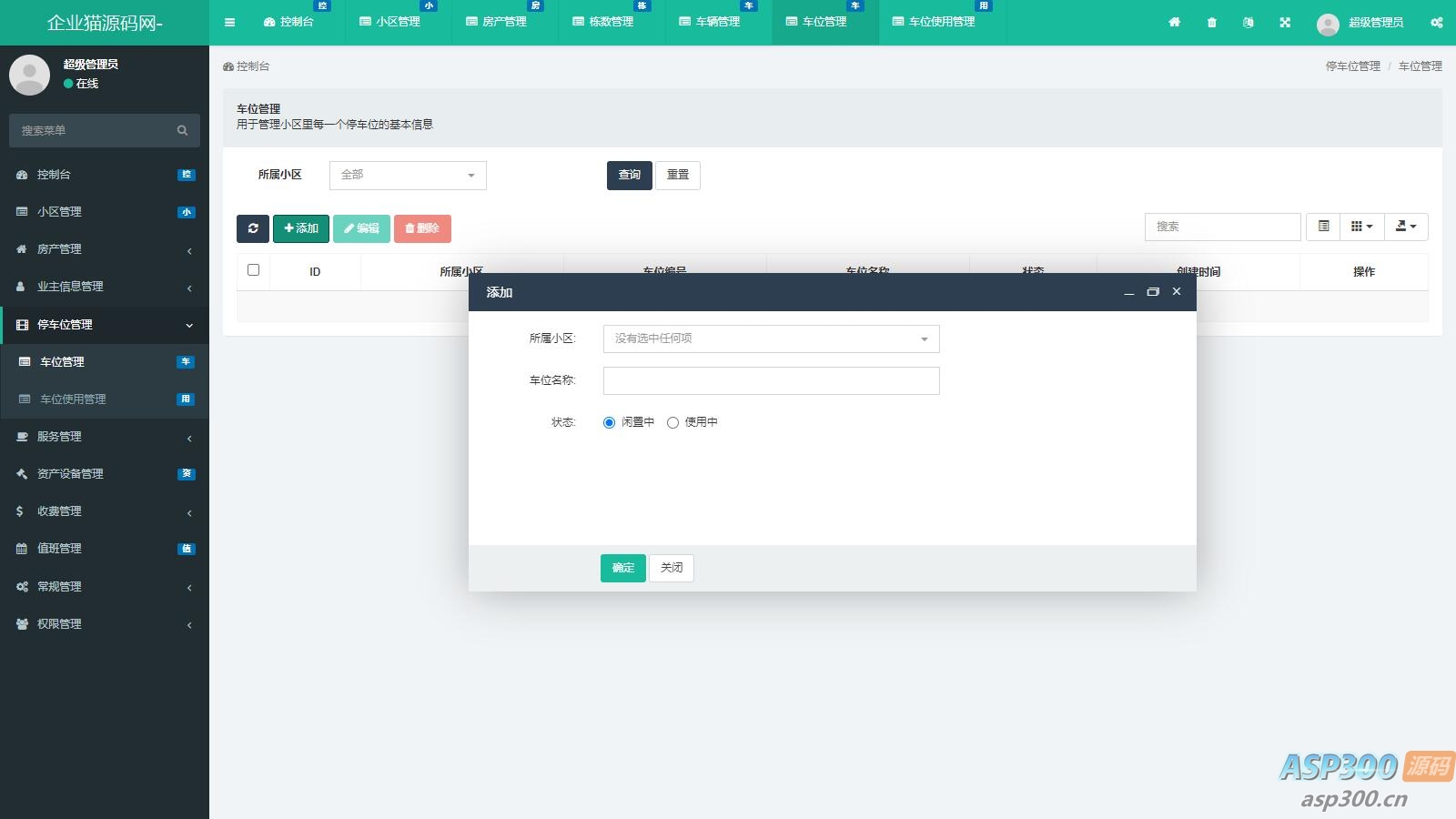This screenshot has height=819, width=1456.
Task: Click the table view toggle icon
Action: tap(1324, 227)
